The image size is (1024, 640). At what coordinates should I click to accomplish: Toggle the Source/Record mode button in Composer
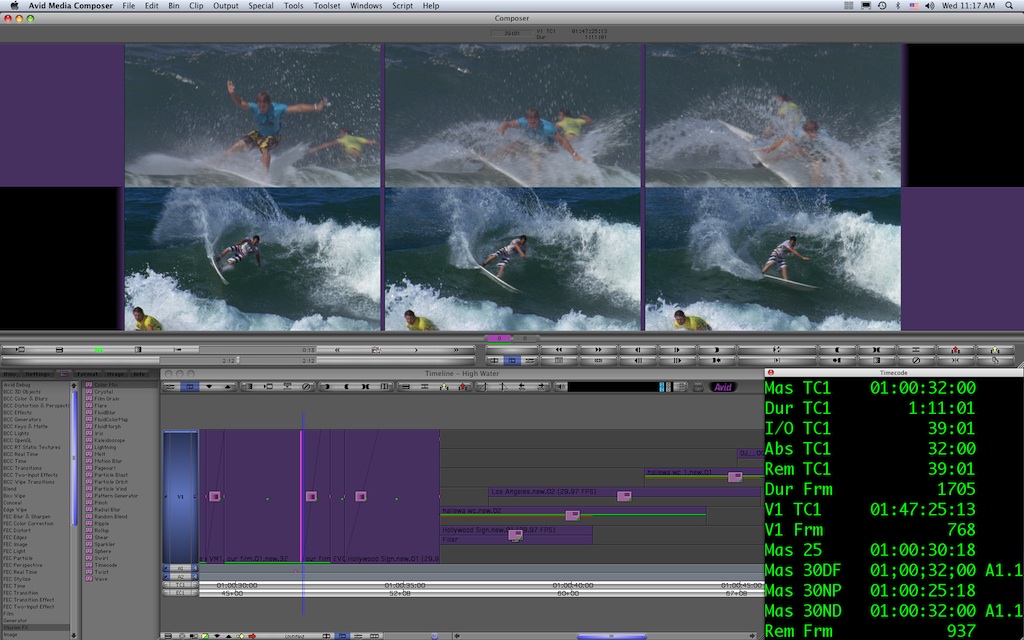point(513,360)
